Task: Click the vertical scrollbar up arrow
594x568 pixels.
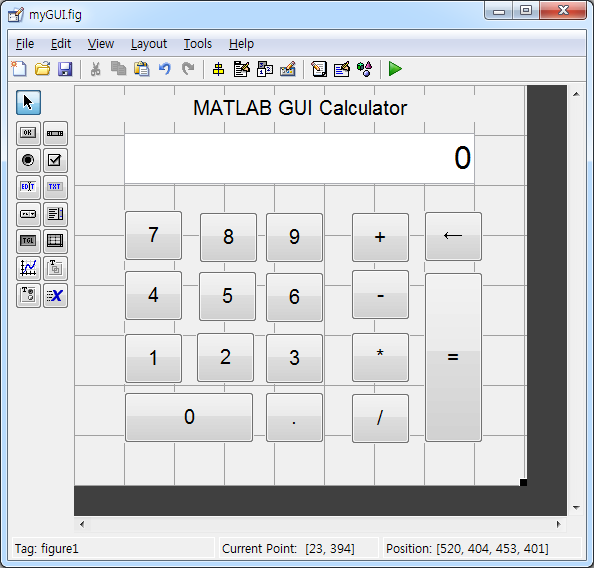Action: 577,94
